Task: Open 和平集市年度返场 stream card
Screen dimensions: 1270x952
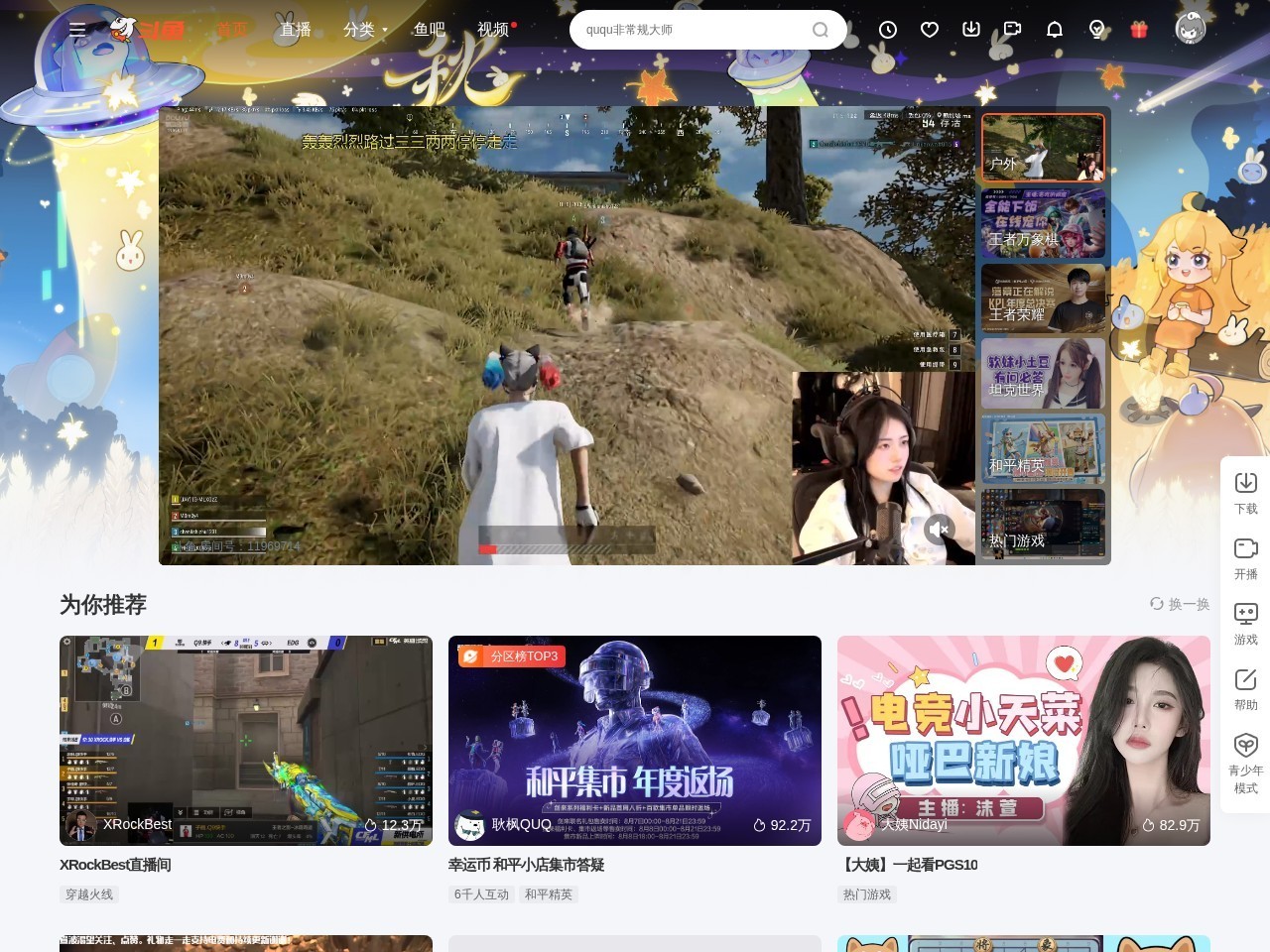Action: tap(635, 741)
